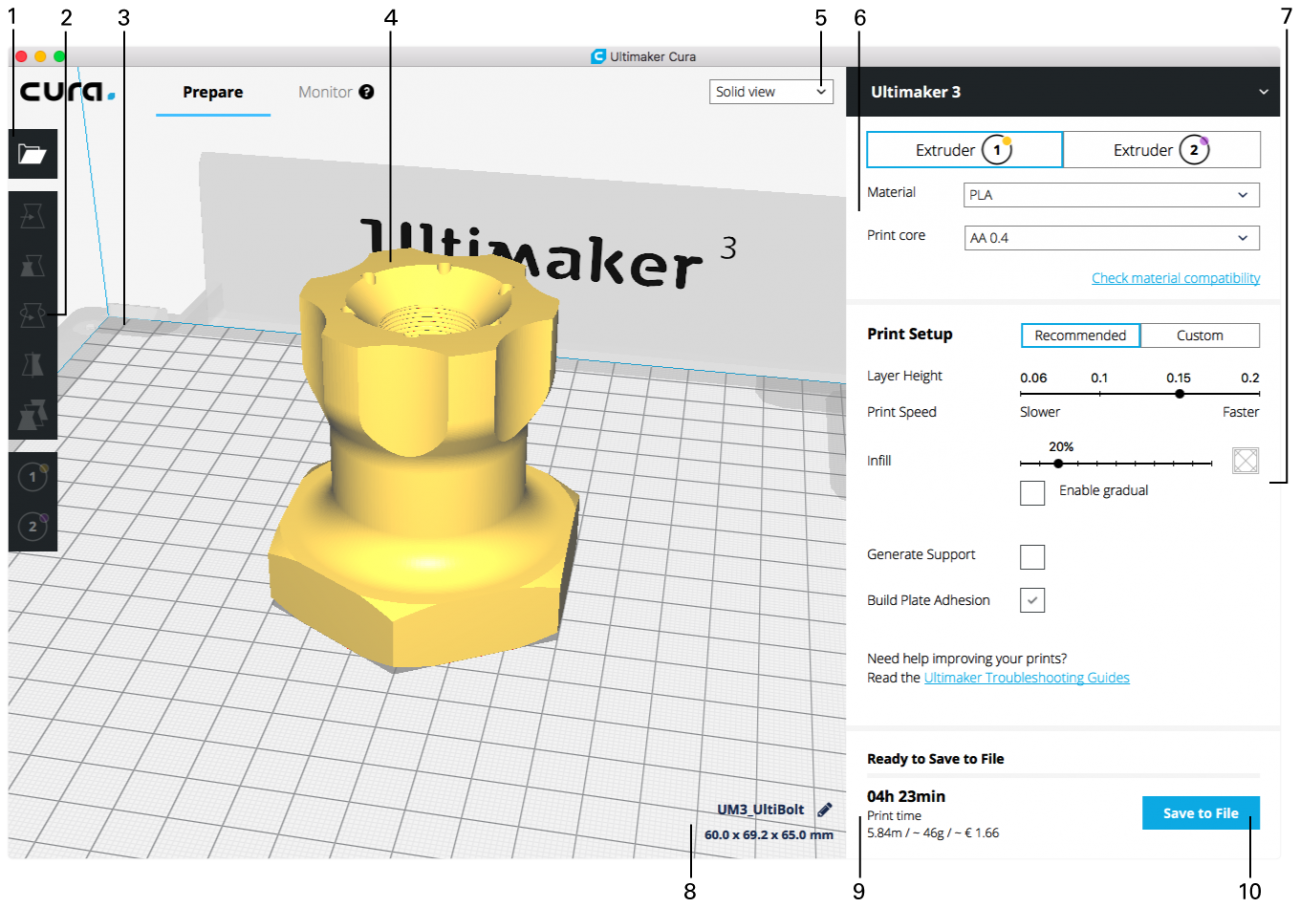Expand the Print core AA 0.4 dropdown
The image size is (1300, 908).
(1110, 238)
